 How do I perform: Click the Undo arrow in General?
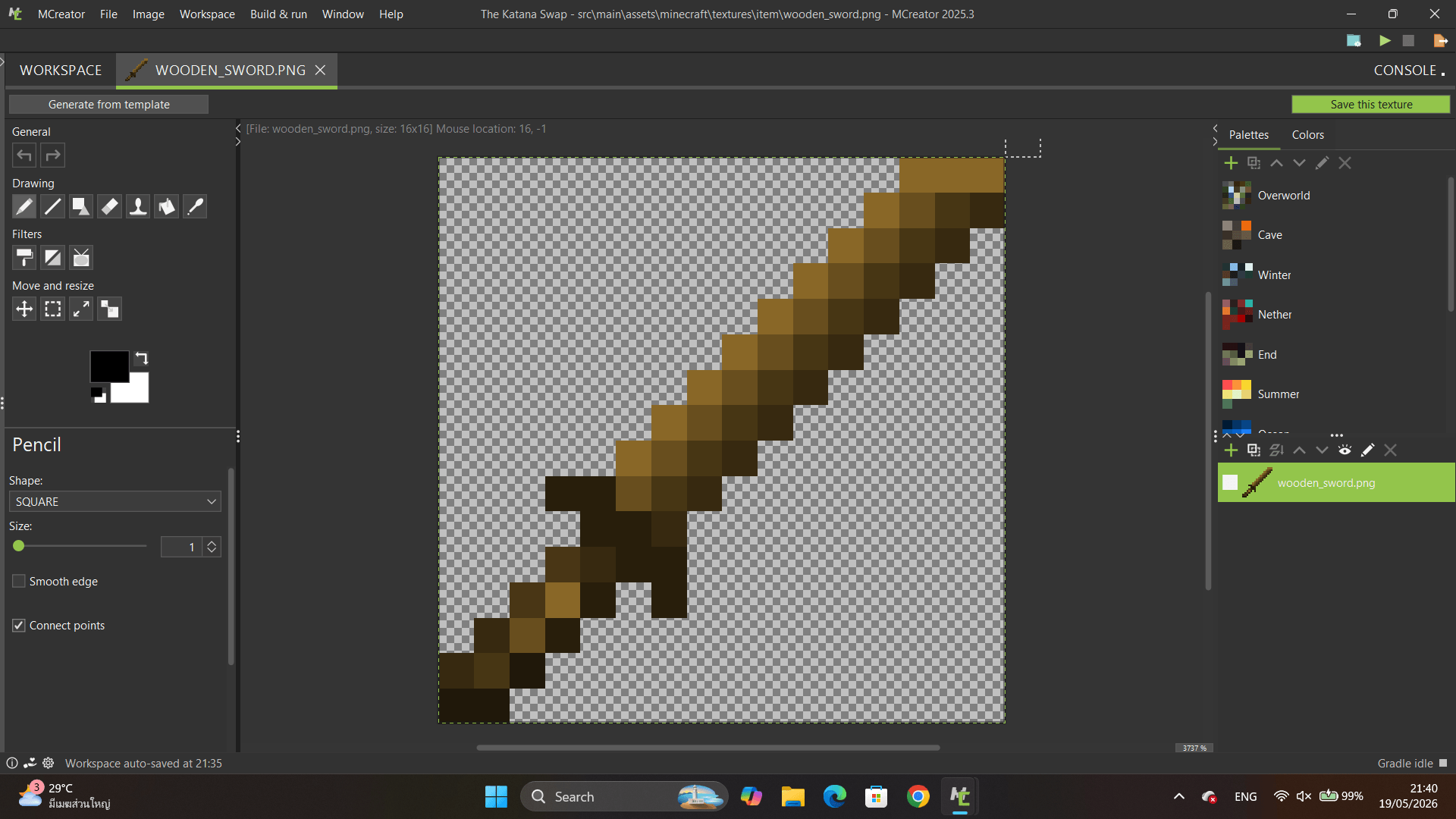click(24, 155)
